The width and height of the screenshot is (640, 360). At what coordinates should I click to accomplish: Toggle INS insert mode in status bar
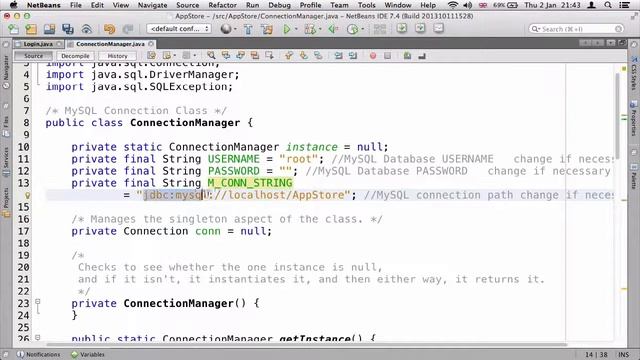(623, 355)
